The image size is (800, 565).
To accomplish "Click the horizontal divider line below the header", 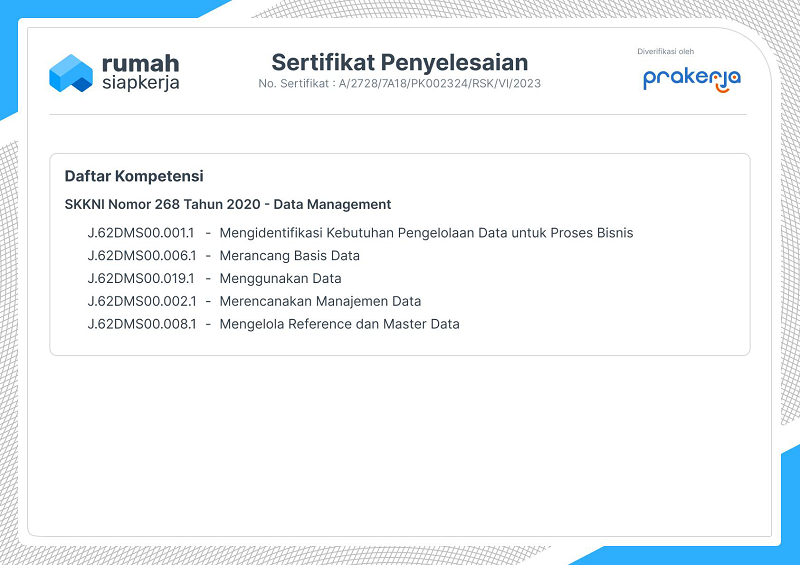I will point(399,115).
